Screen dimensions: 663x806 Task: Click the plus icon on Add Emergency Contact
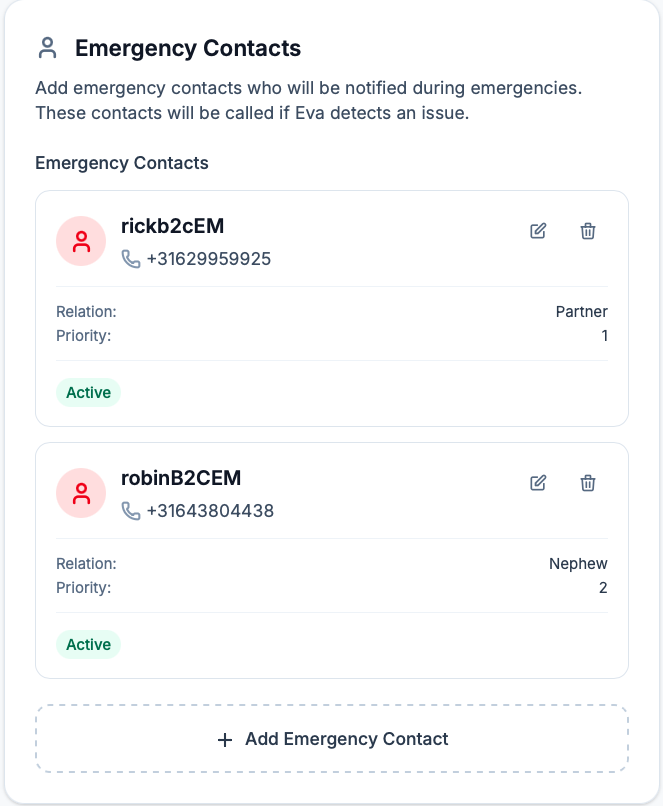(222, 739)
